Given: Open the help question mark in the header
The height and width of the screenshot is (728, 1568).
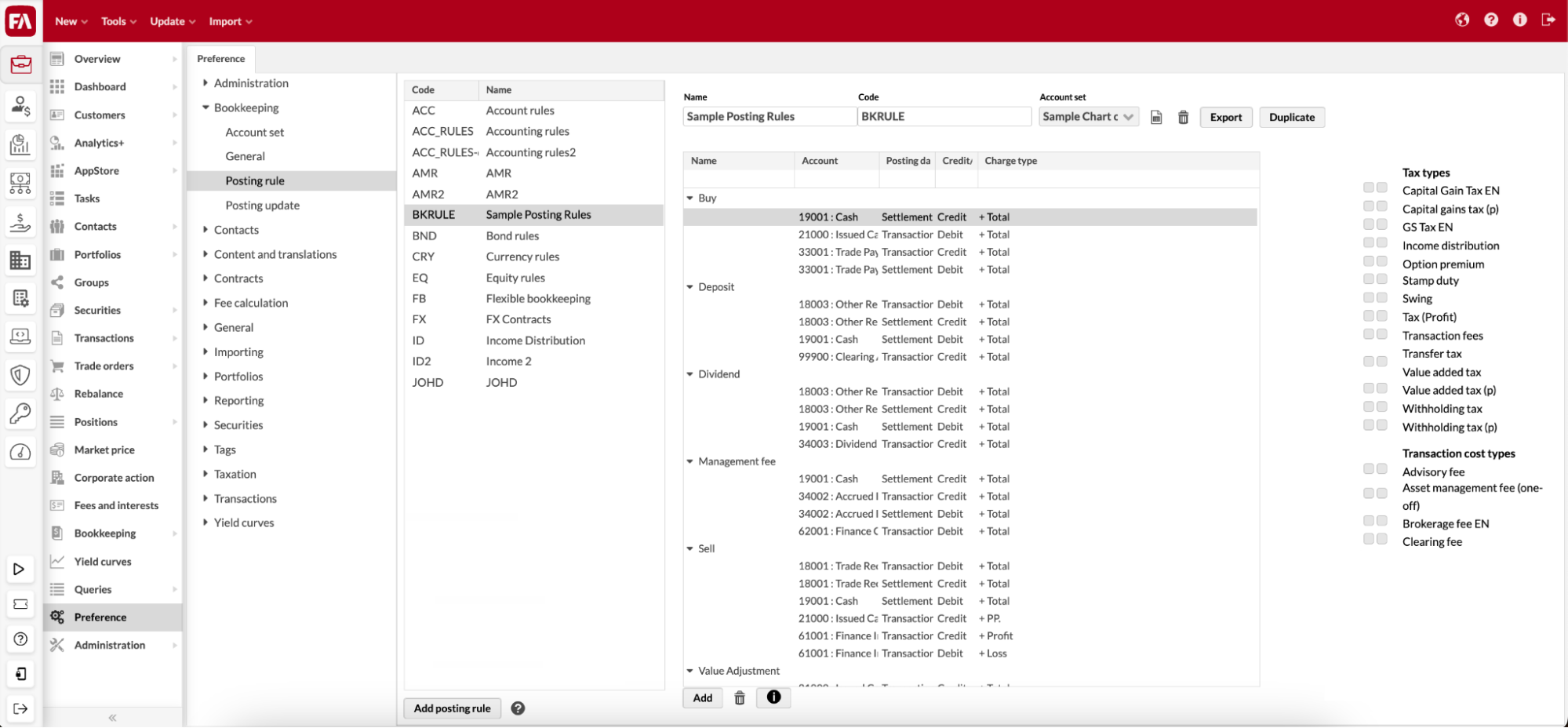Looking at the screenshot, I should (x=1491, y=20).
